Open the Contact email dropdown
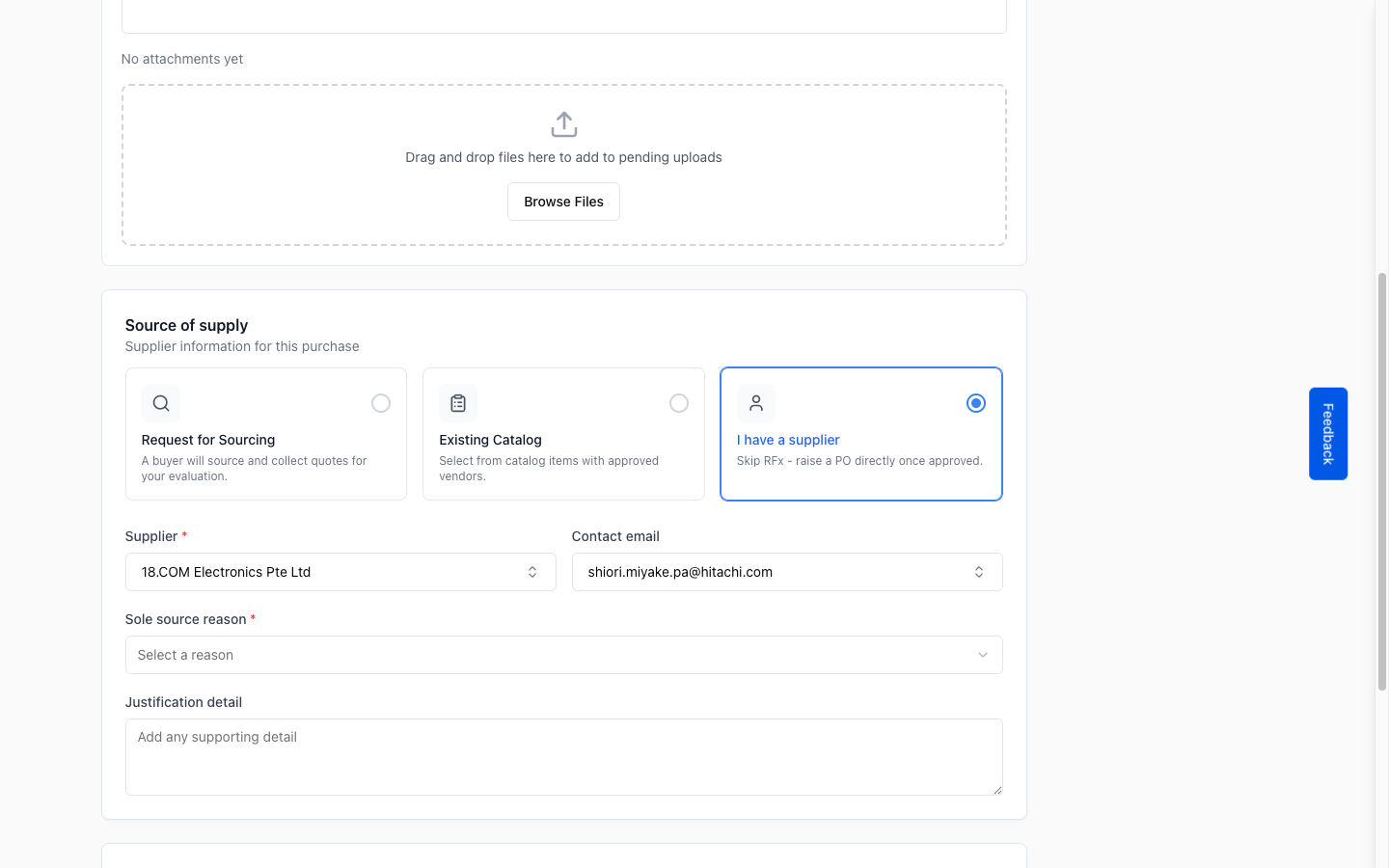The image size is (1389, 868). click(x=787, y=572)
